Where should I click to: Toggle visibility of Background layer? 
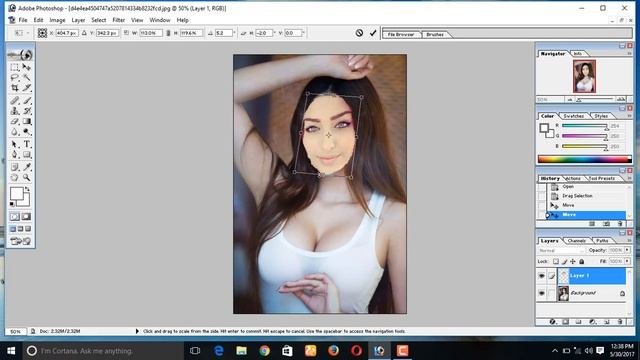pos(541,293)
